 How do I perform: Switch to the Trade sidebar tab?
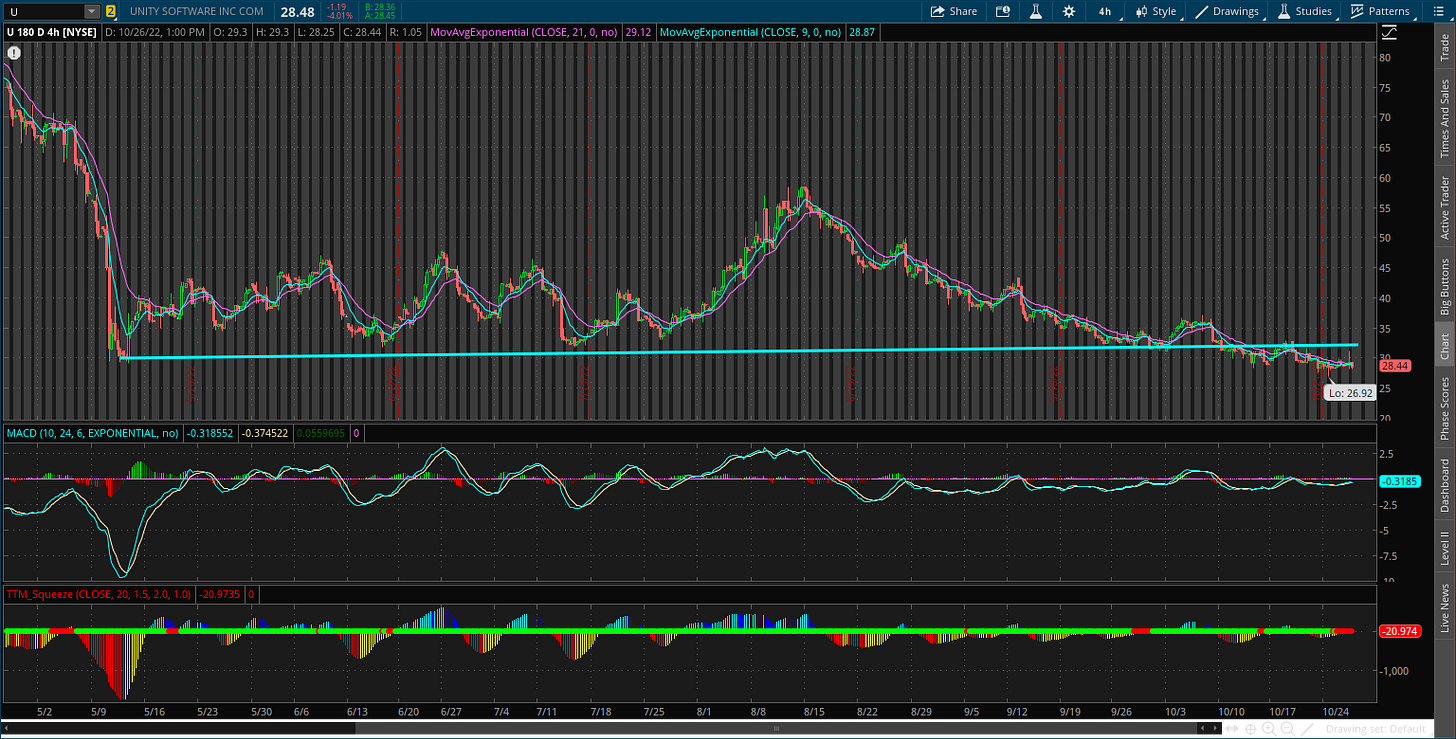pyautogui.click(x=1444, y=46)
